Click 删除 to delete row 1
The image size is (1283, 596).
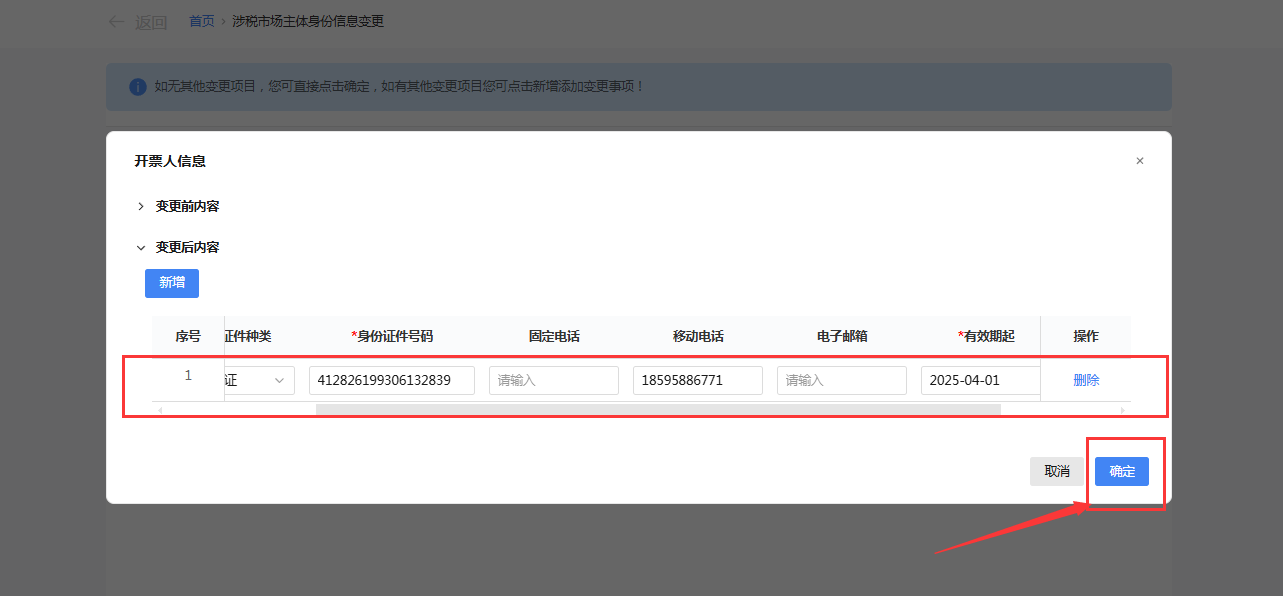point(1086,380)
